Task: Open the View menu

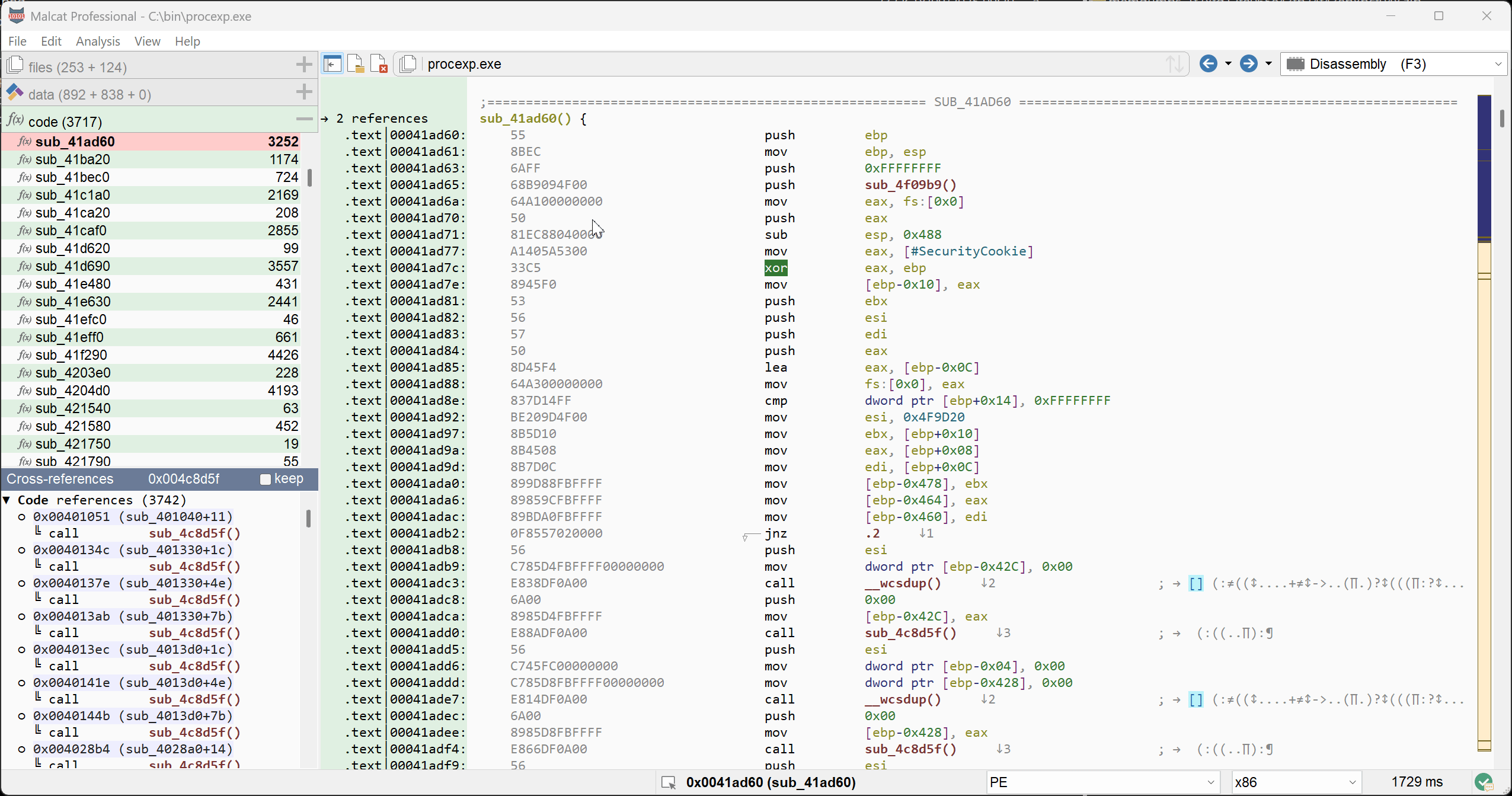Action: coord(147,41)
